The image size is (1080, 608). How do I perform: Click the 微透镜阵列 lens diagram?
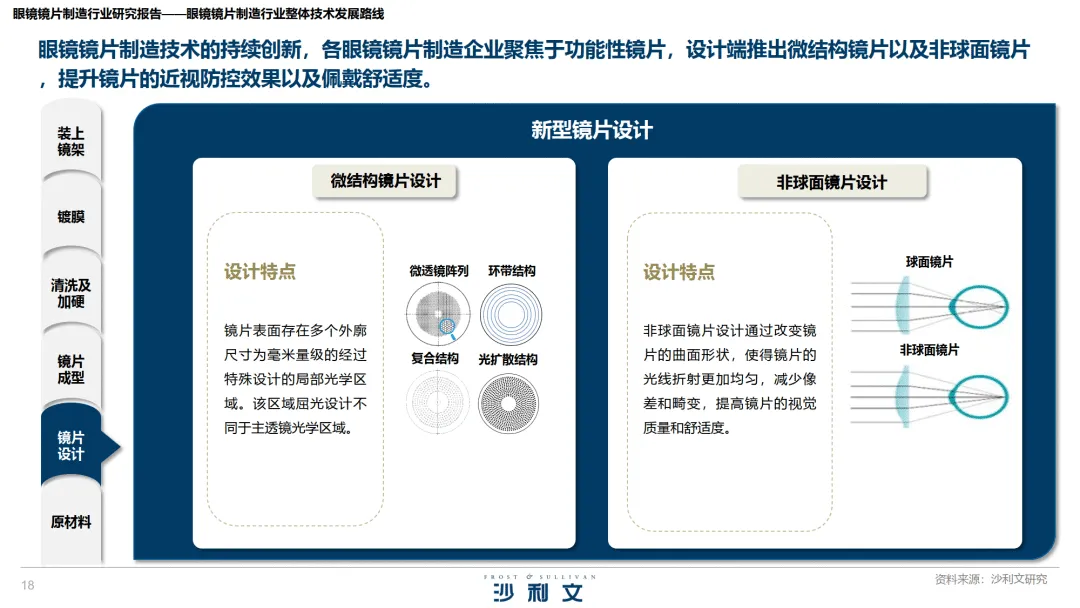438,314
